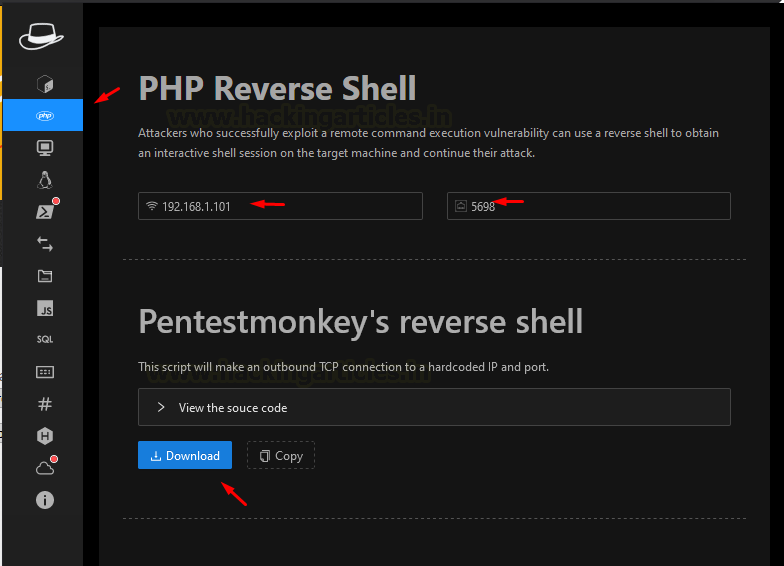The image size is (784, 566).
Task: Click the IP address field 192.168.1.101
Action: tap(280, 206)
